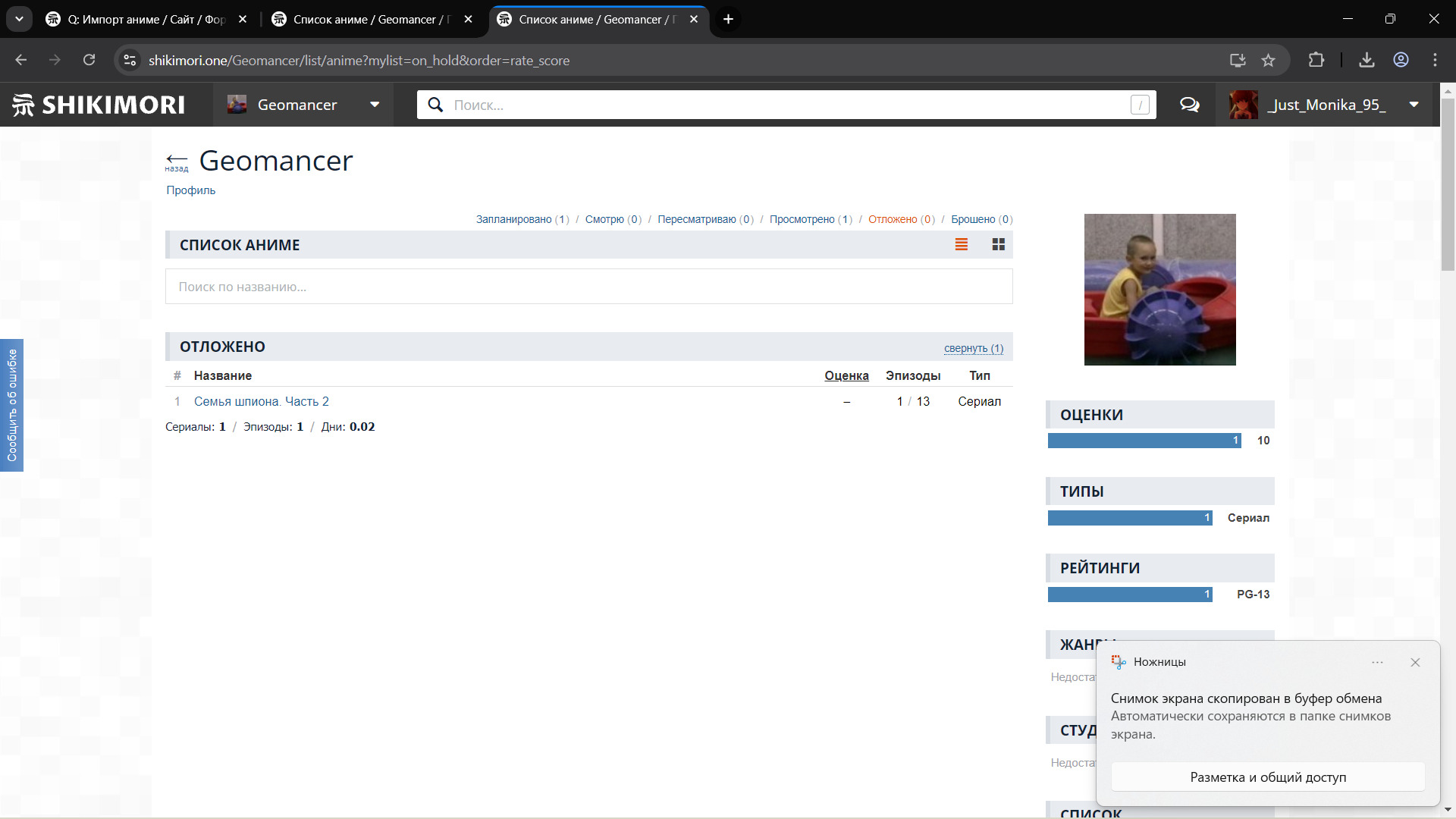
Task: Switch to list (lines) view icon
Action: [x=961, y=244]
